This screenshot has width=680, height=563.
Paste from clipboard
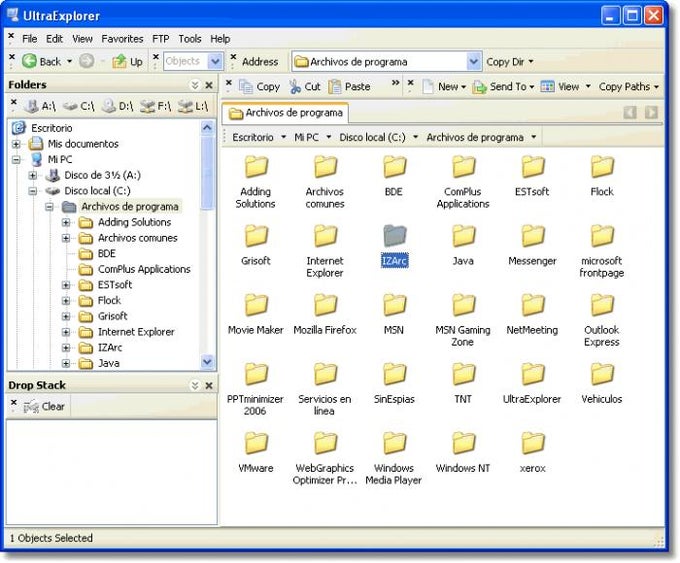pyautogui.click(x=349, y=87)
